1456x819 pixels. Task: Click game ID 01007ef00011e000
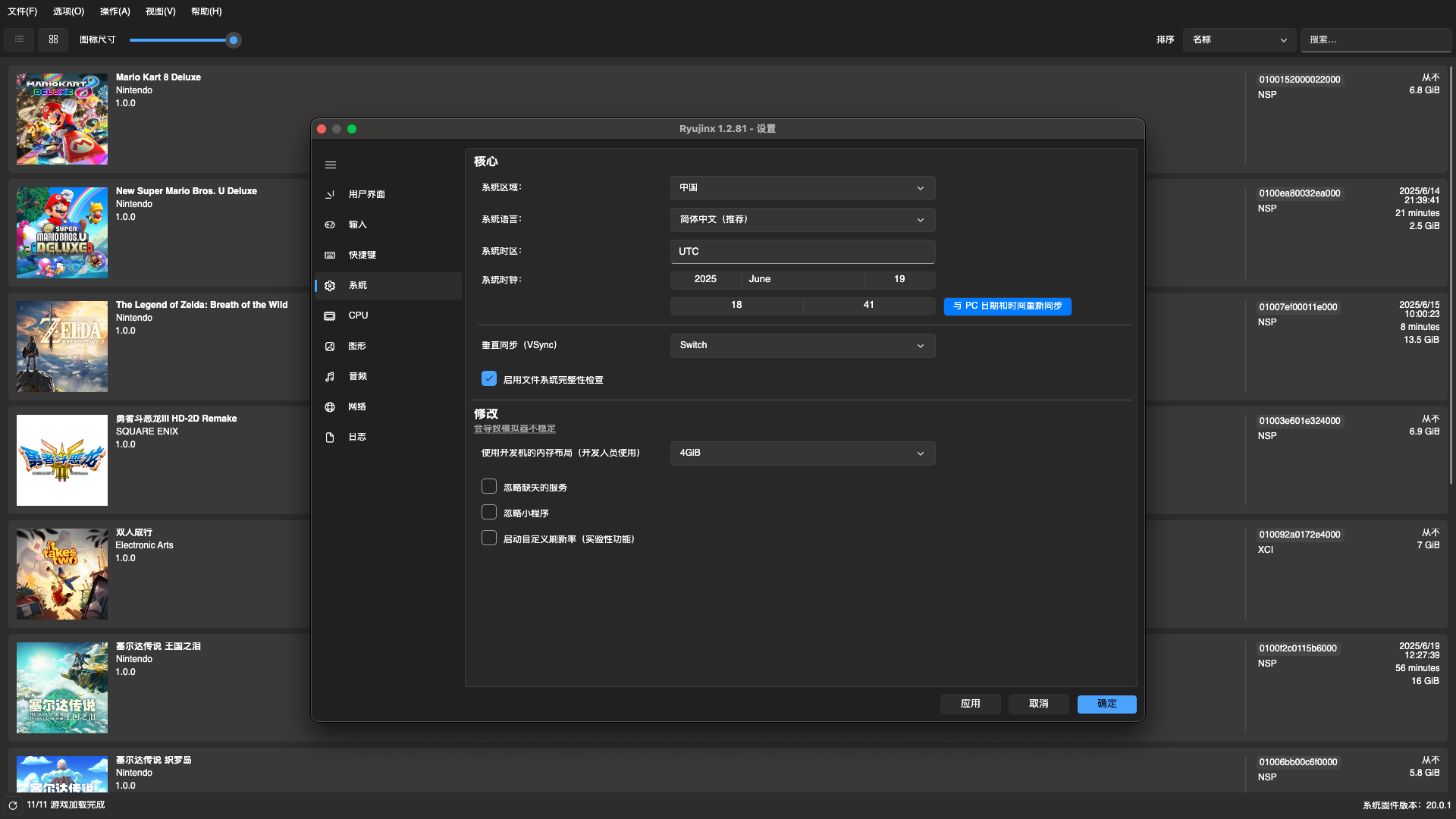pos(1298,307)
